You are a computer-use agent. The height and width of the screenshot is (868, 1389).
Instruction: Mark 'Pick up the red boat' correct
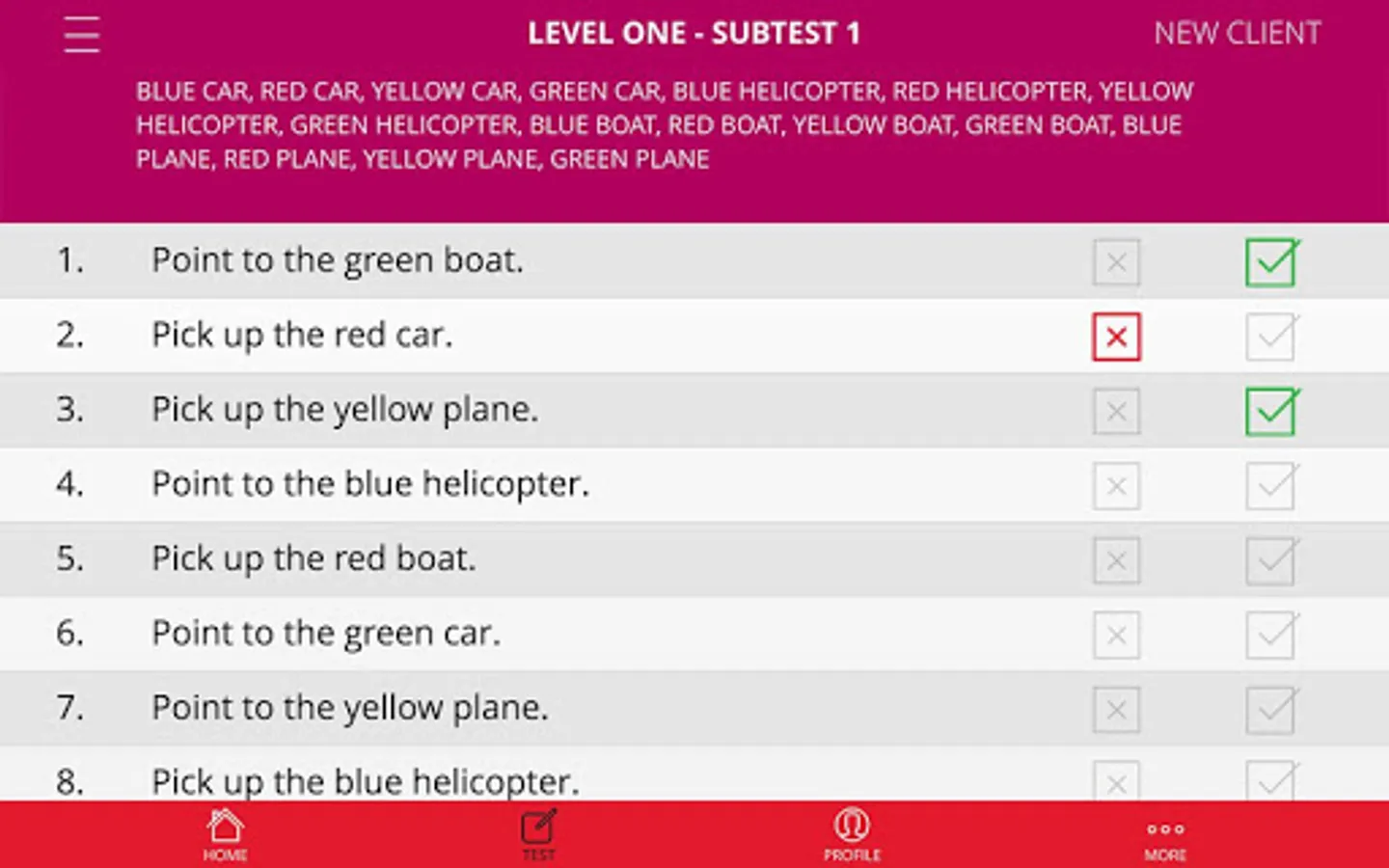[x=1271, y=560]
